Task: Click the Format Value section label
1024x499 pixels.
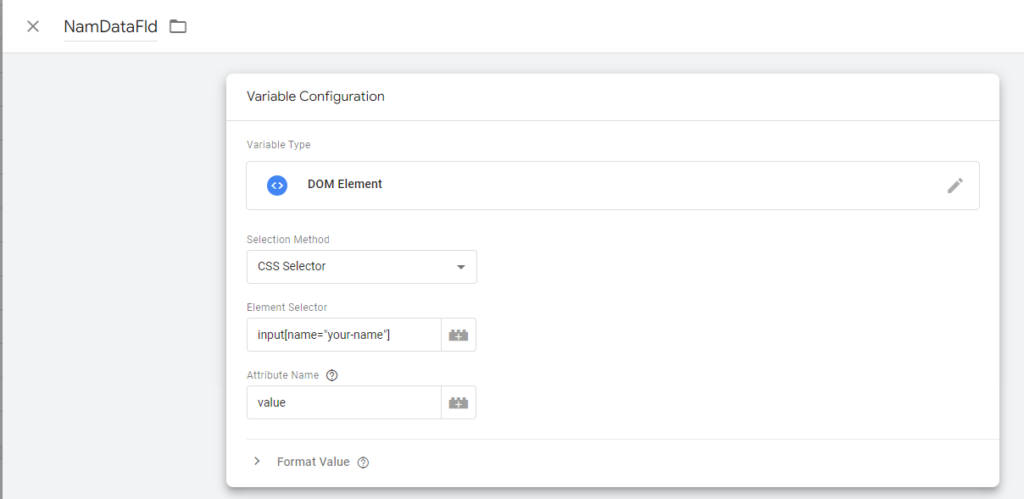Action: click(x=313, y=462)
